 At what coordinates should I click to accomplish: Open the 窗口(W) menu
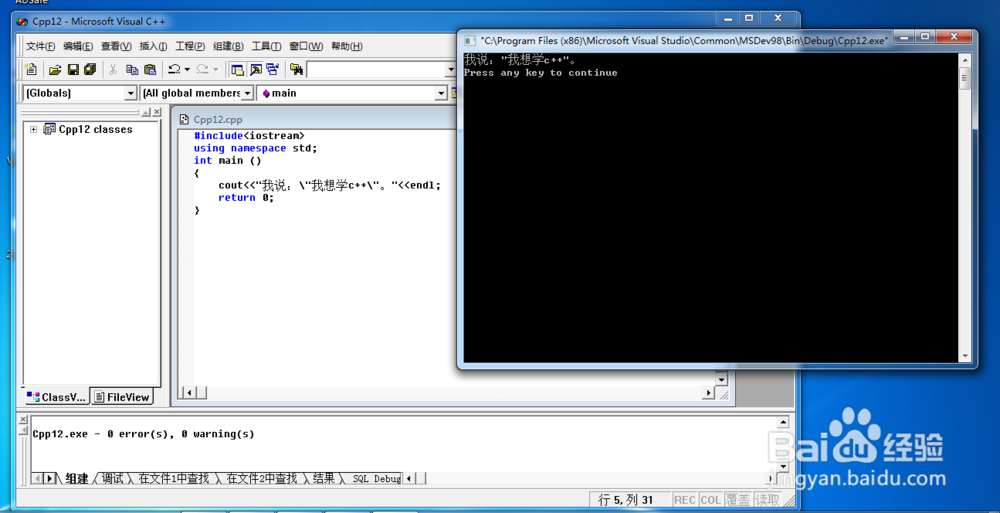pyautogui.click(x=306, y=46)
